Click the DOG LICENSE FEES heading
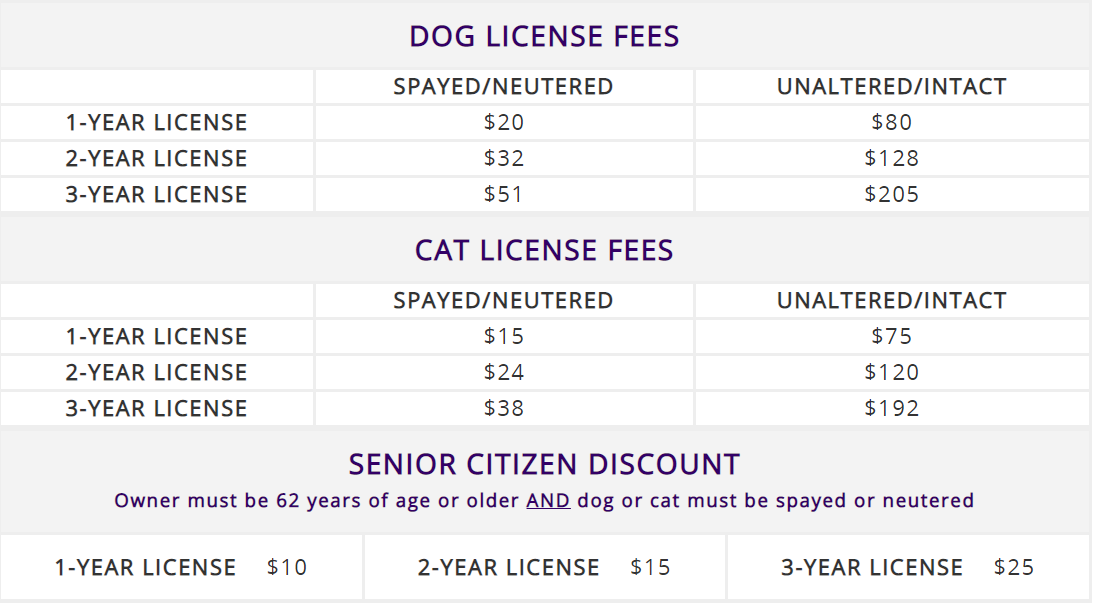This screenshot has height=603, width=1095. point(544,37)
